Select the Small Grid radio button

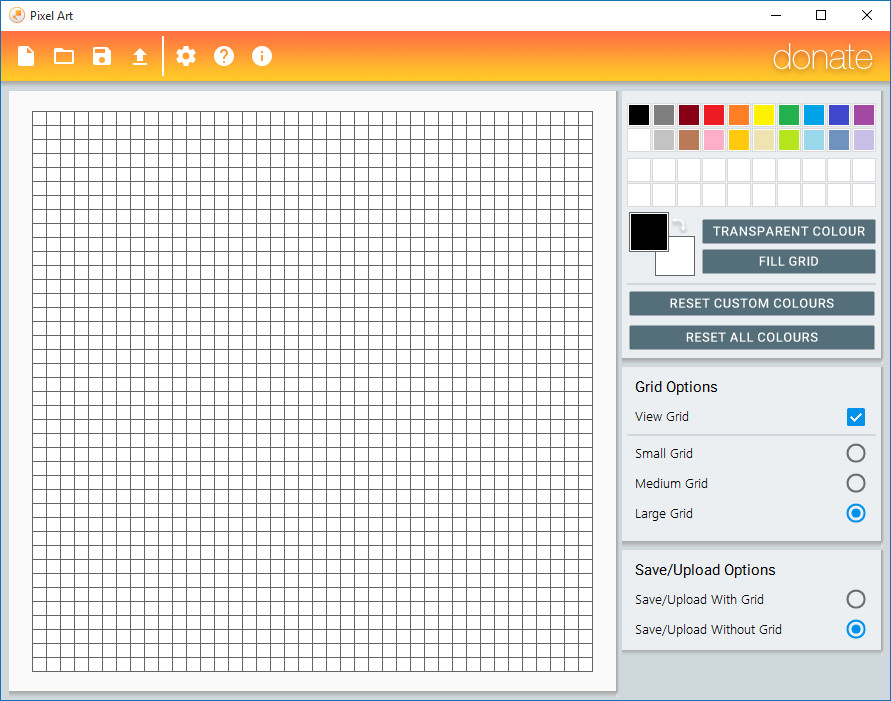coord(856,453)
